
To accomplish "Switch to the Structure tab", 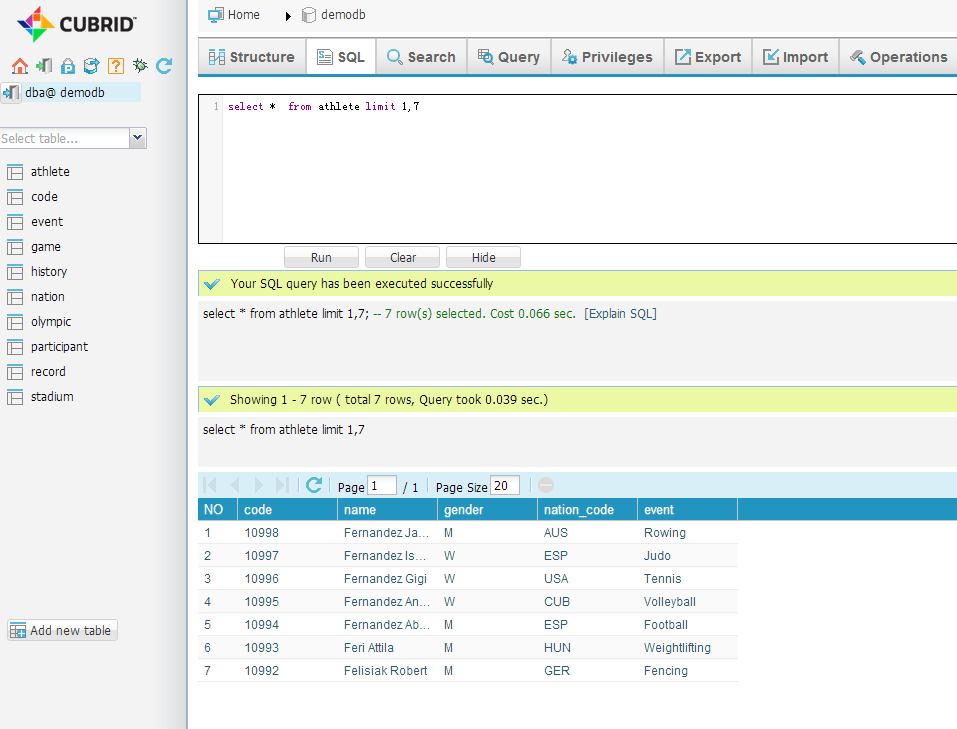I will coord(251,57).
